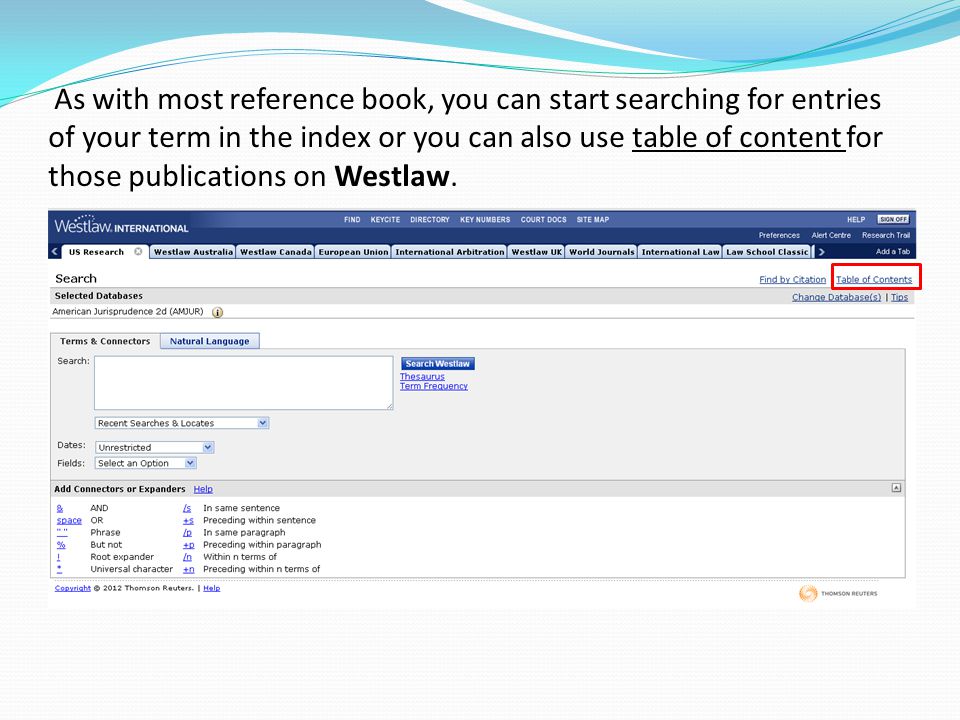Viewport: 960px width, 720px height.
Task: Open KEYCITE from the top navigation
Action: [x=385, y=219]
